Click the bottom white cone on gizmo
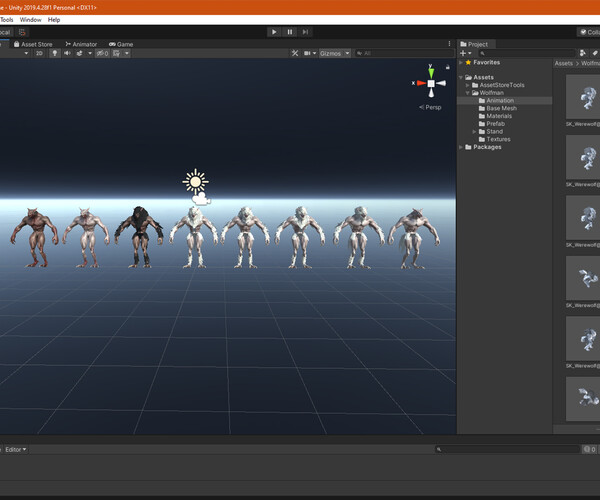 tap(431, 92)
